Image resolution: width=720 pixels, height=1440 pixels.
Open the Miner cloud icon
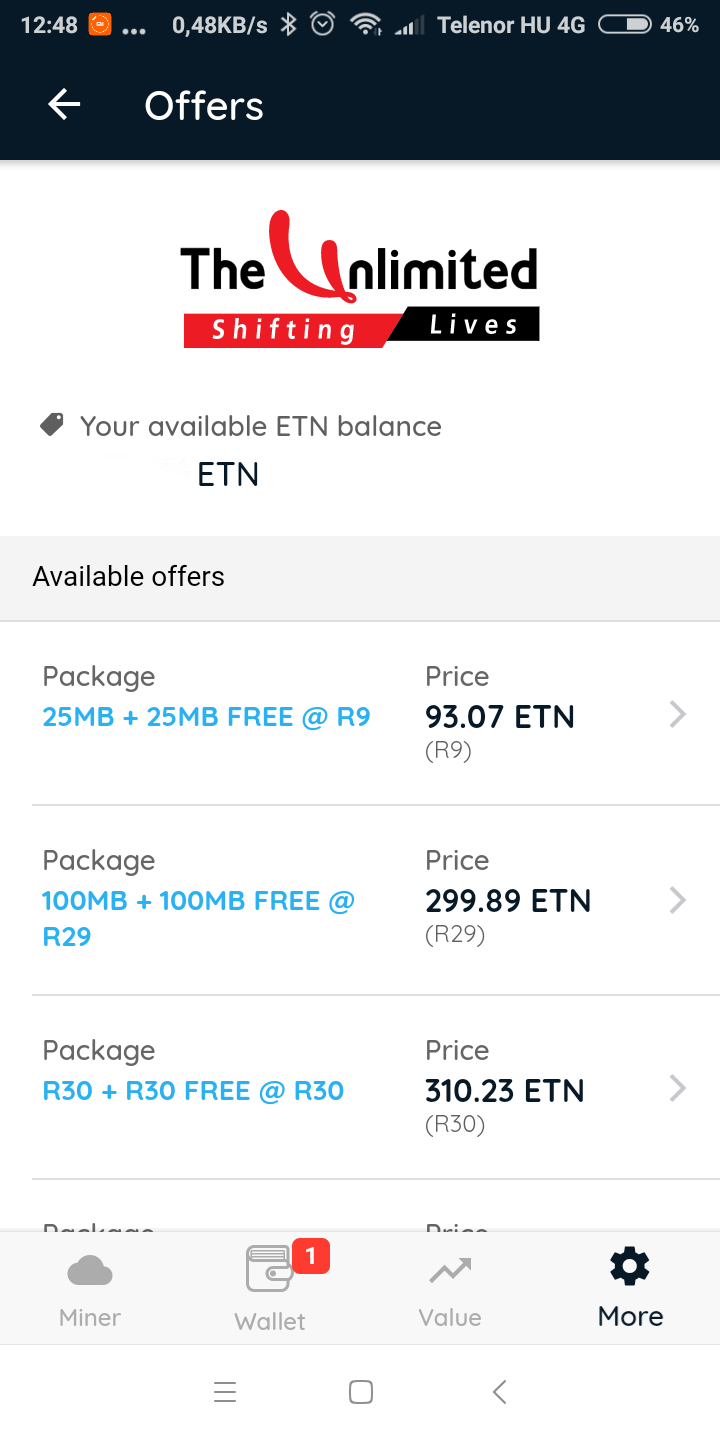click(x=90, y=1272)
